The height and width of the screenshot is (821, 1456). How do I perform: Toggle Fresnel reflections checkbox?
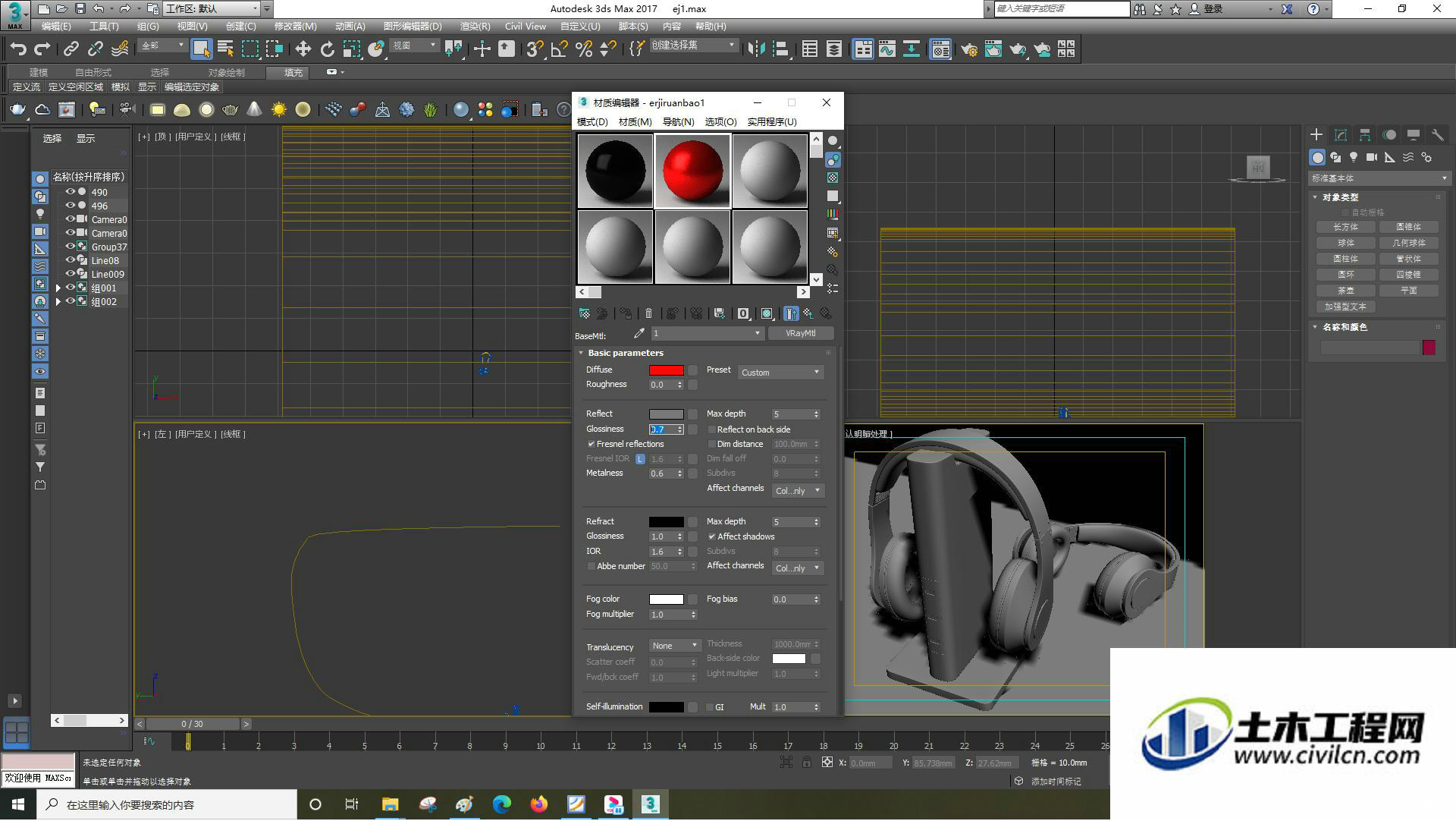coord(591,444)
